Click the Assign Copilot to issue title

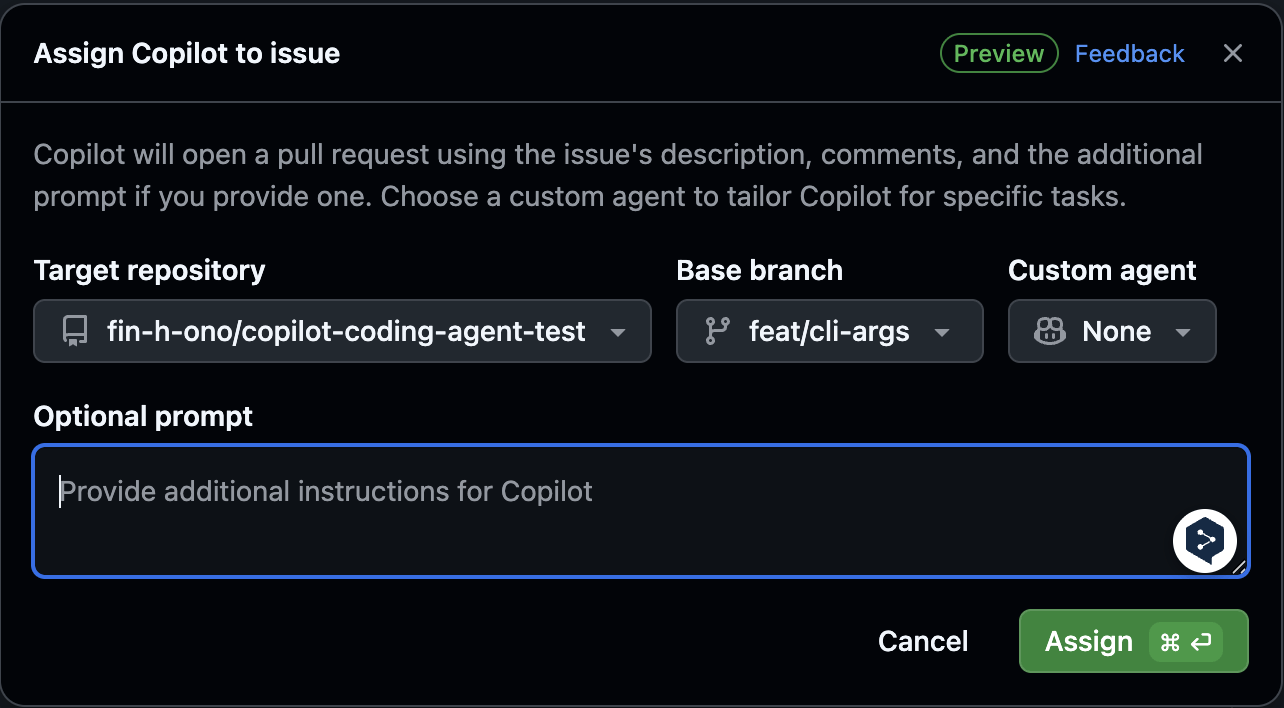click(x=187, y=53)
